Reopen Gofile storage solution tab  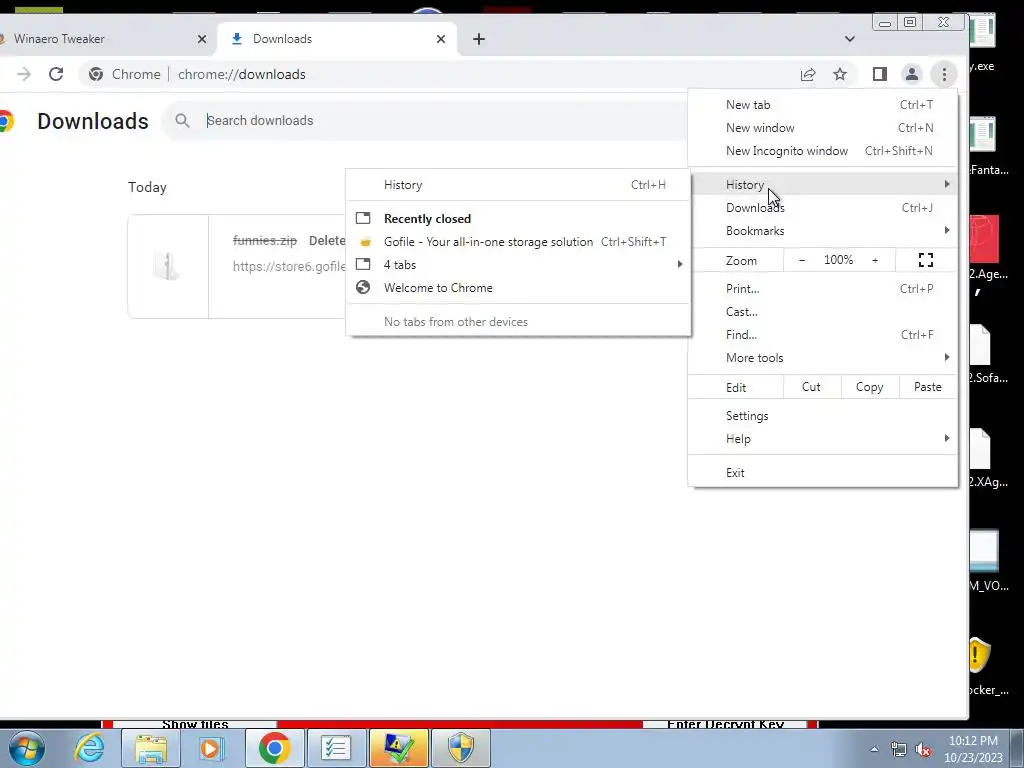518,242
